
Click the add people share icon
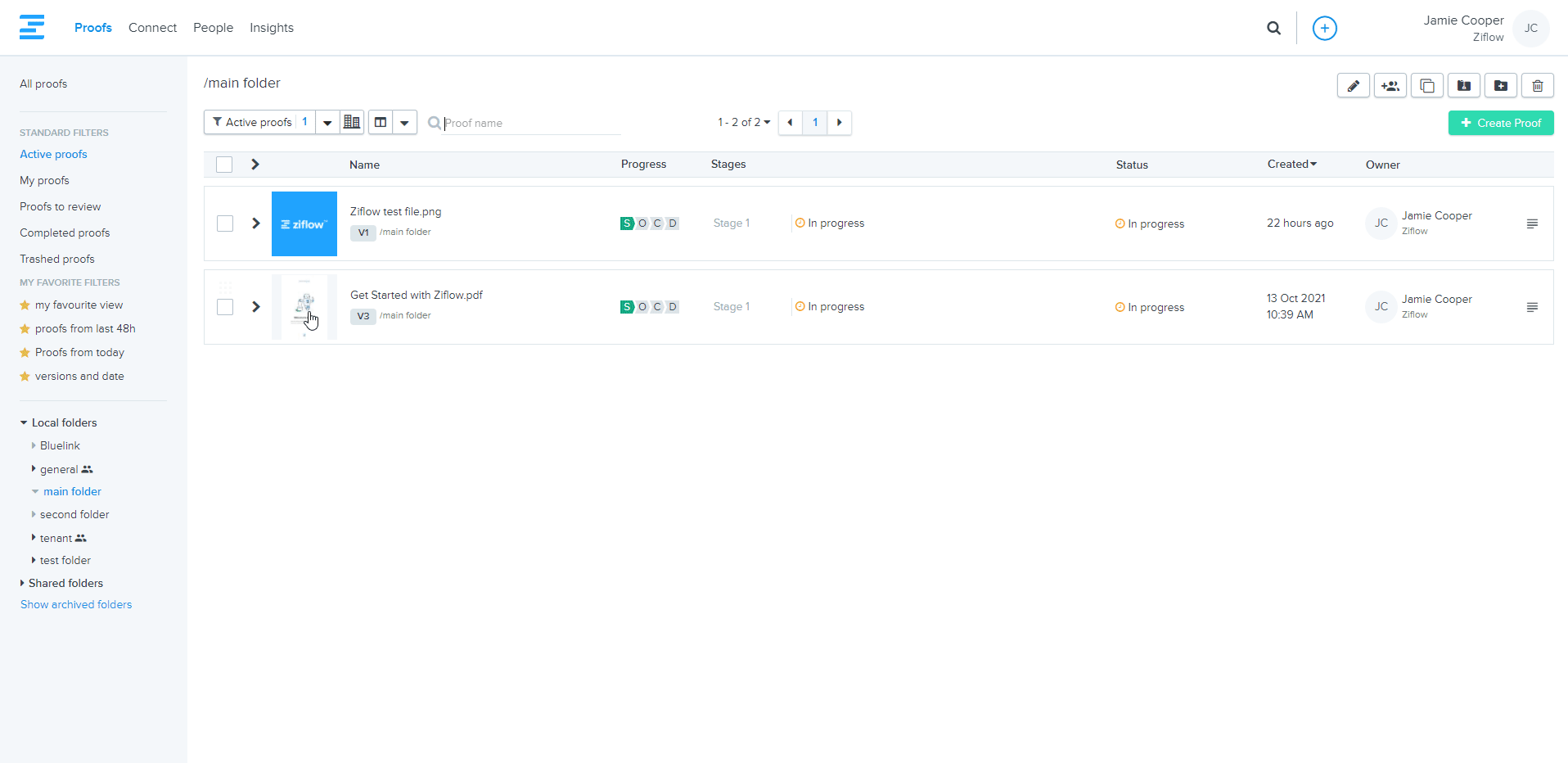(1390, 86)
